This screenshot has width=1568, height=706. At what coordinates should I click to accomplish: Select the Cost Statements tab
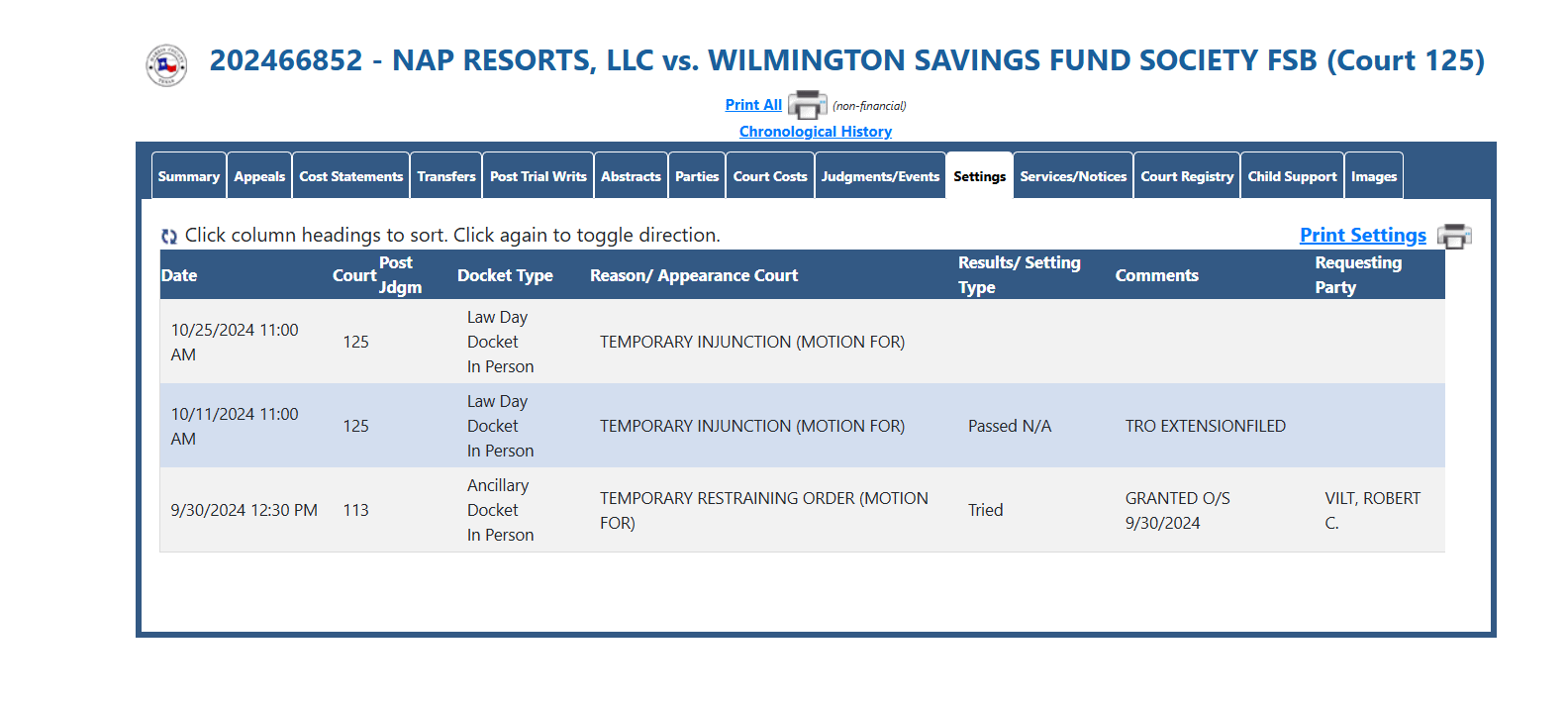coord(351,176)
